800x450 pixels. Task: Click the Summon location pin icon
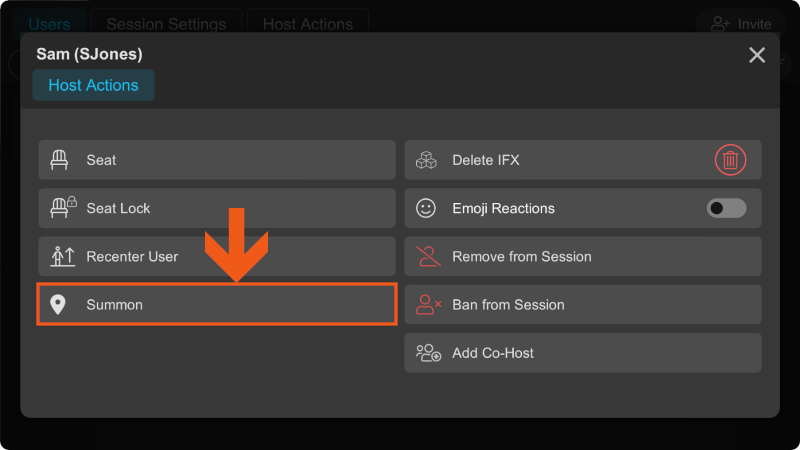tap(58, 305)
